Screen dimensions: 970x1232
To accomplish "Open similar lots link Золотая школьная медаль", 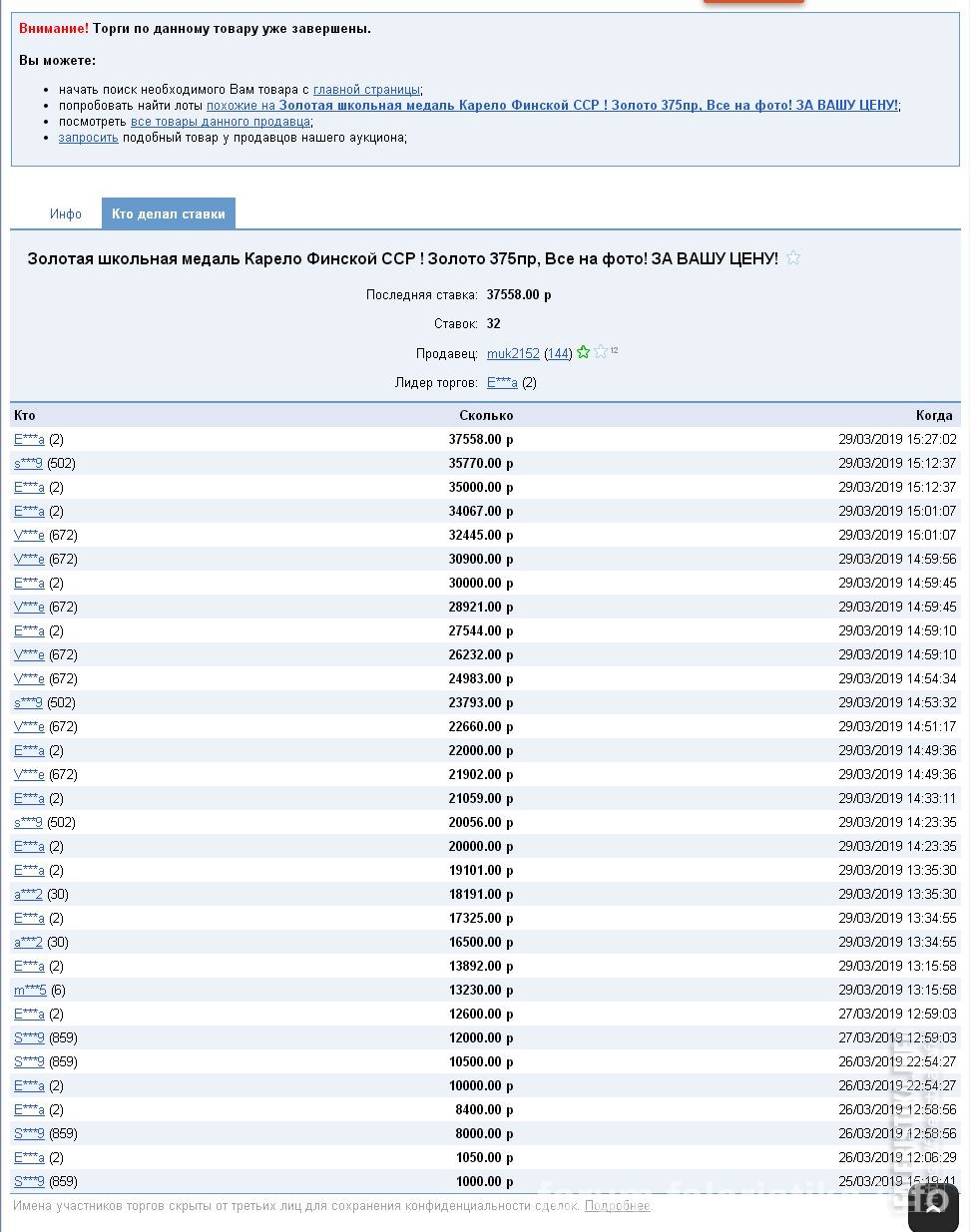I will [552, 105].
